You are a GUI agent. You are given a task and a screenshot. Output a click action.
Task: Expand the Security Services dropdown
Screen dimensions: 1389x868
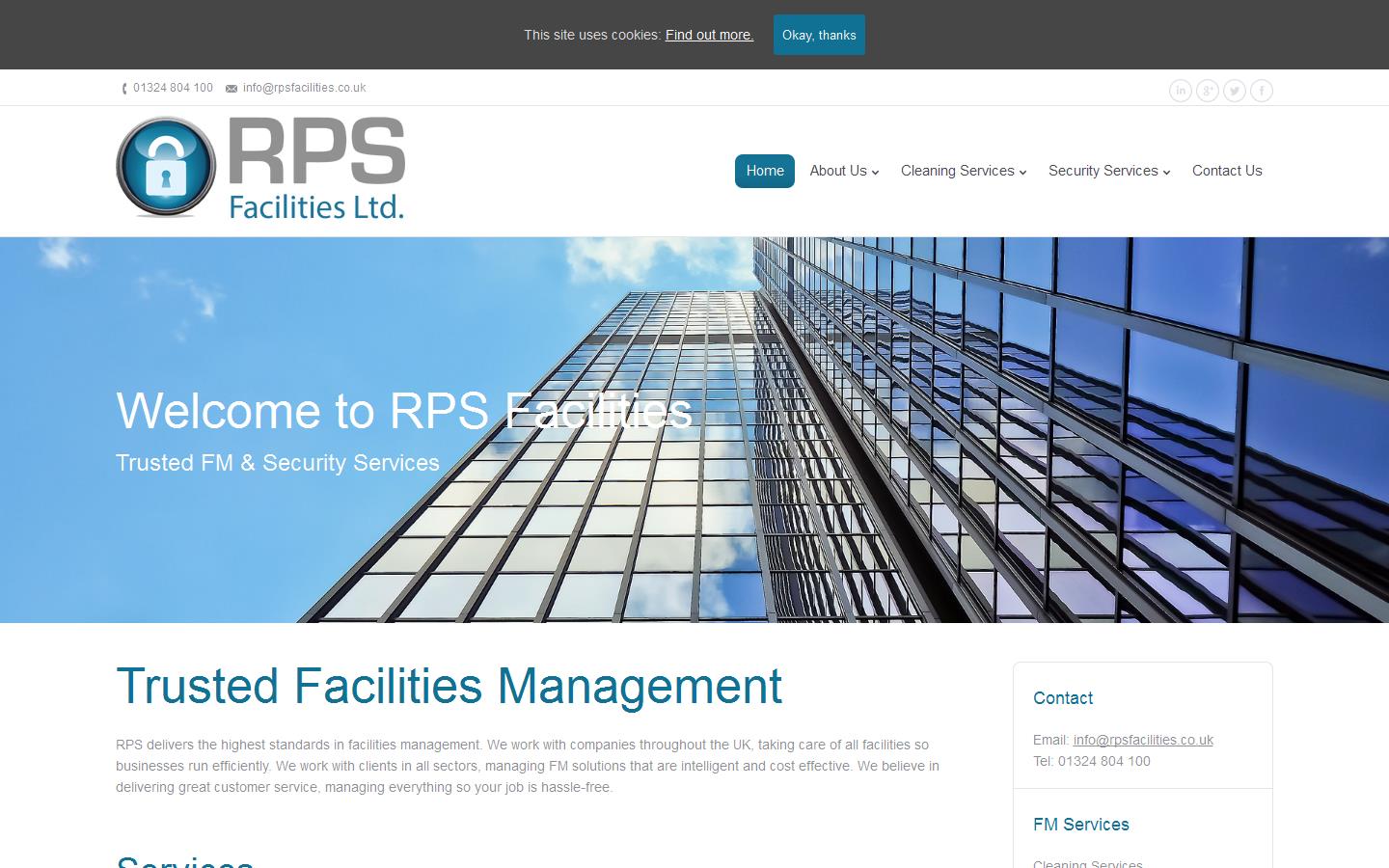click(x=1107, y=171)
